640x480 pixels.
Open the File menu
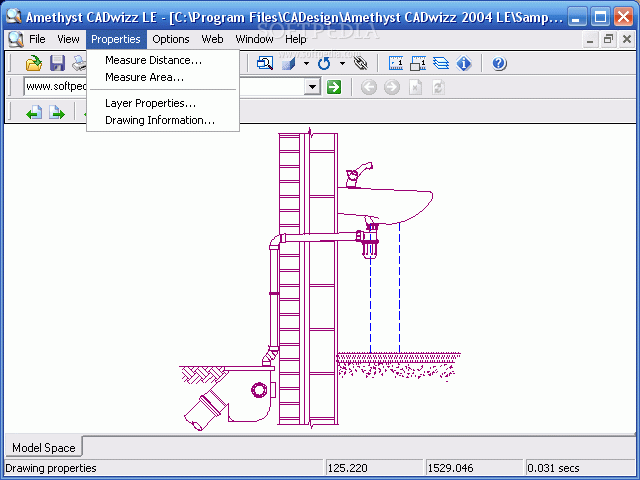click(x=37, y=39)
